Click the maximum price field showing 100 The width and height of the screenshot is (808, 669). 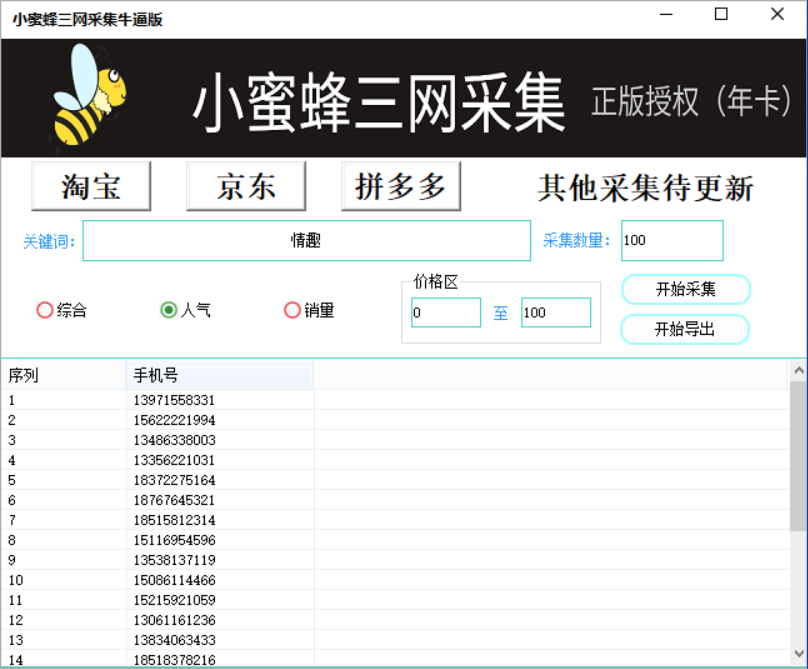tap(555, 313)
